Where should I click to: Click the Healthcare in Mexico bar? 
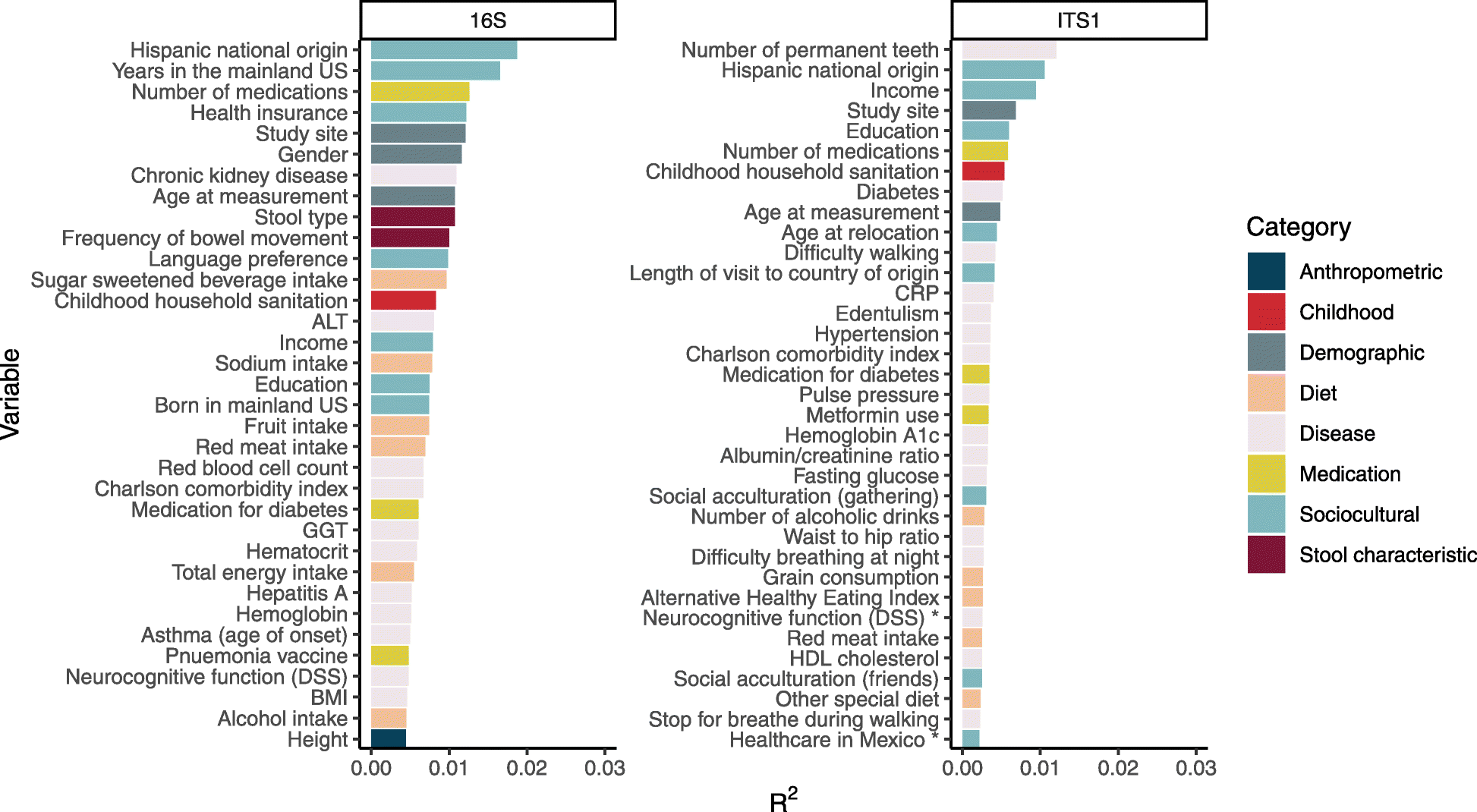971,739
